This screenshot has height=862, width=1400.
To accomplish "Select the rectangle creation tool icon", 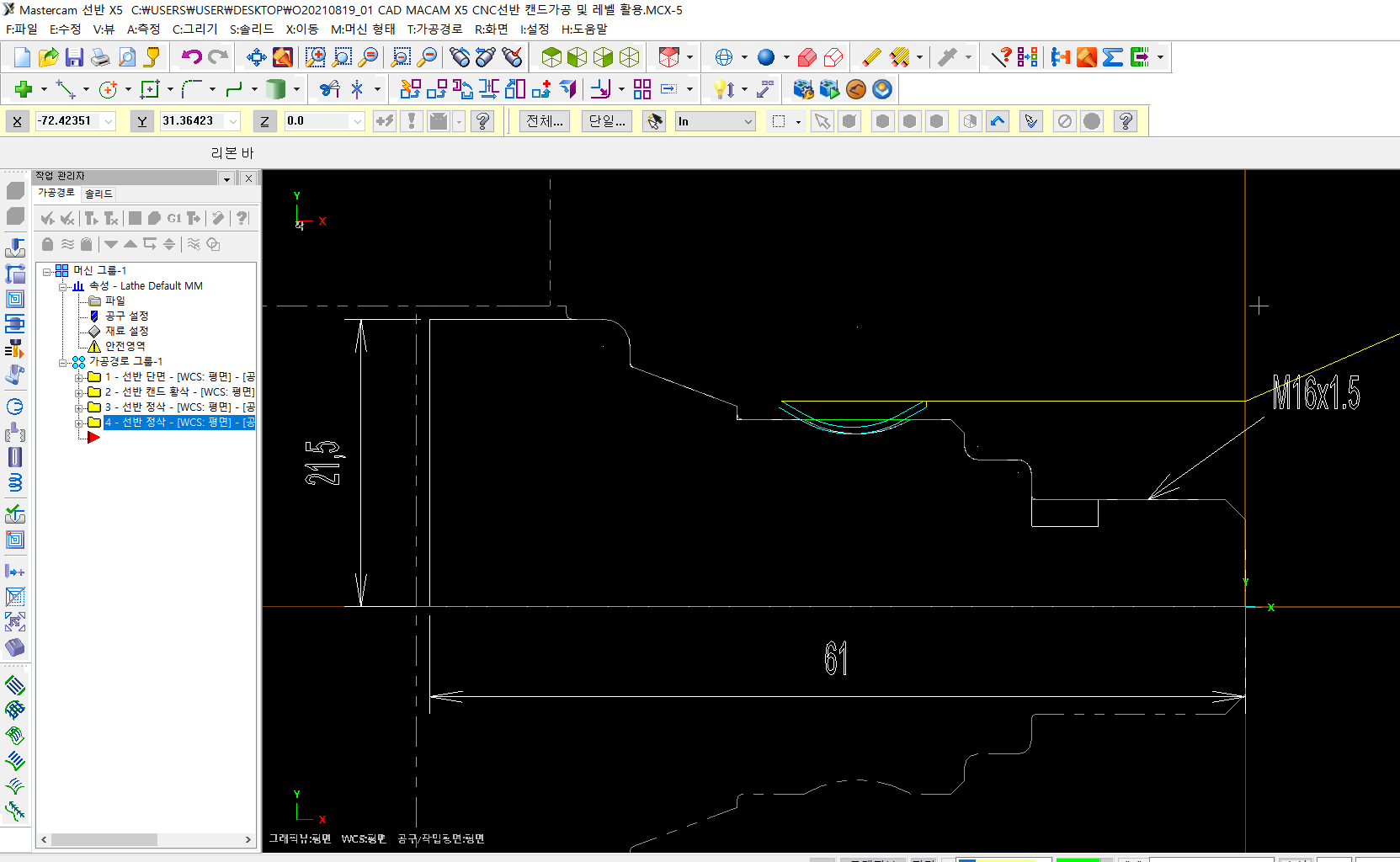I will [150, 89].
